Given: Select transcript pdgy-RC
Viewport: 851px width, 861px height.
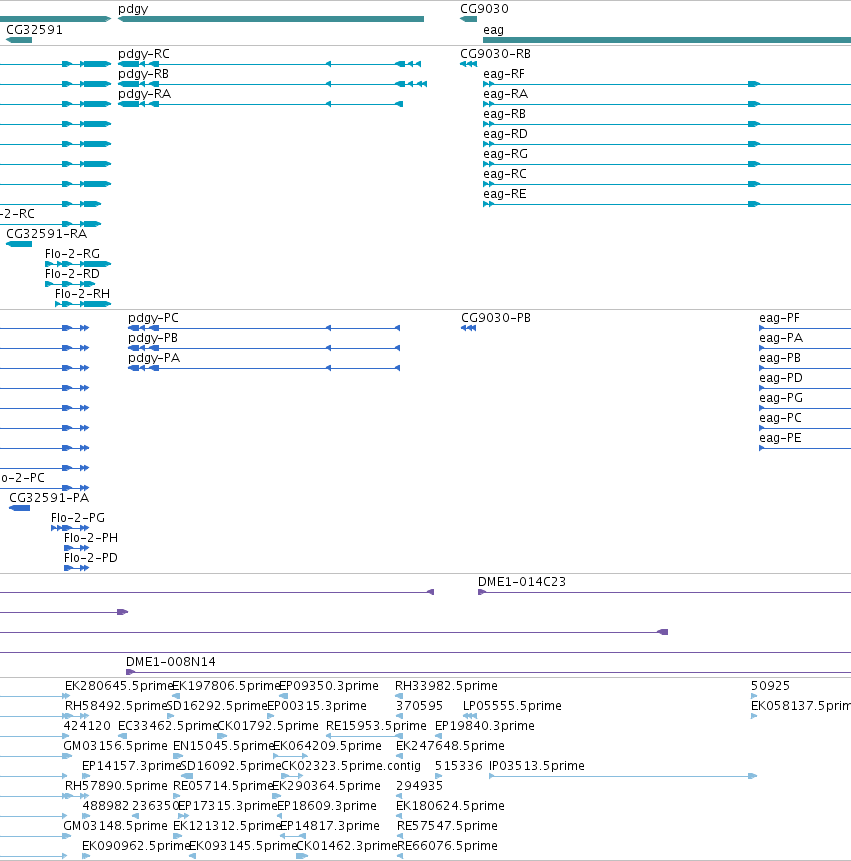Looking at the screenshot, I should coord(270,64).
